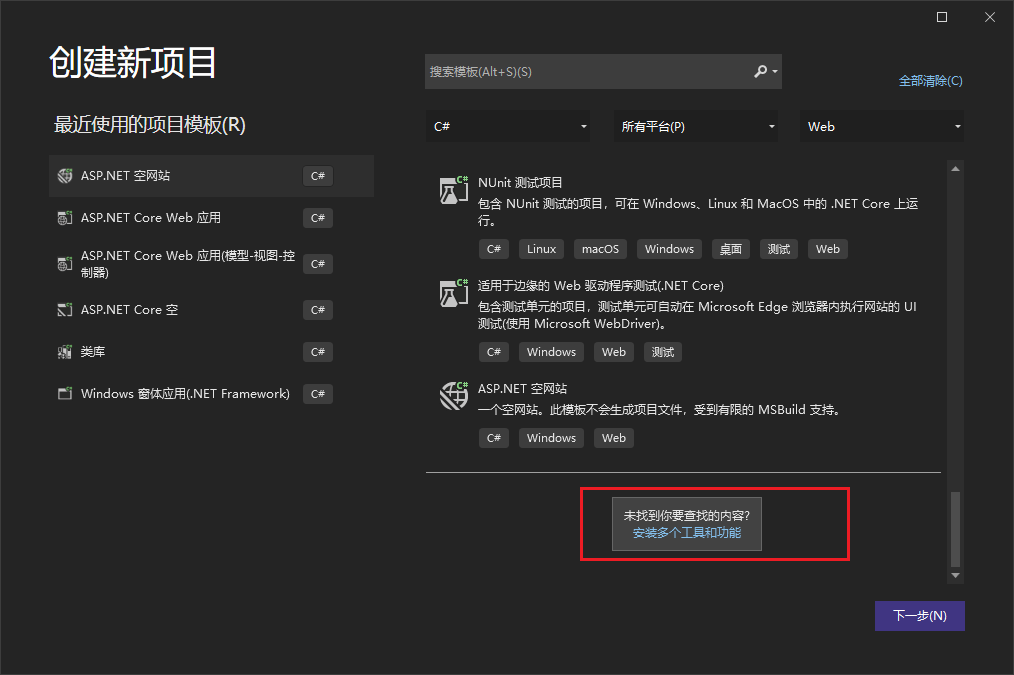Screen dimensions: 1014x675
Task: Click the 适用于边缘的 Web 驱动程序测试 icon
Action: pyautogui.click(x=453, y=293)
